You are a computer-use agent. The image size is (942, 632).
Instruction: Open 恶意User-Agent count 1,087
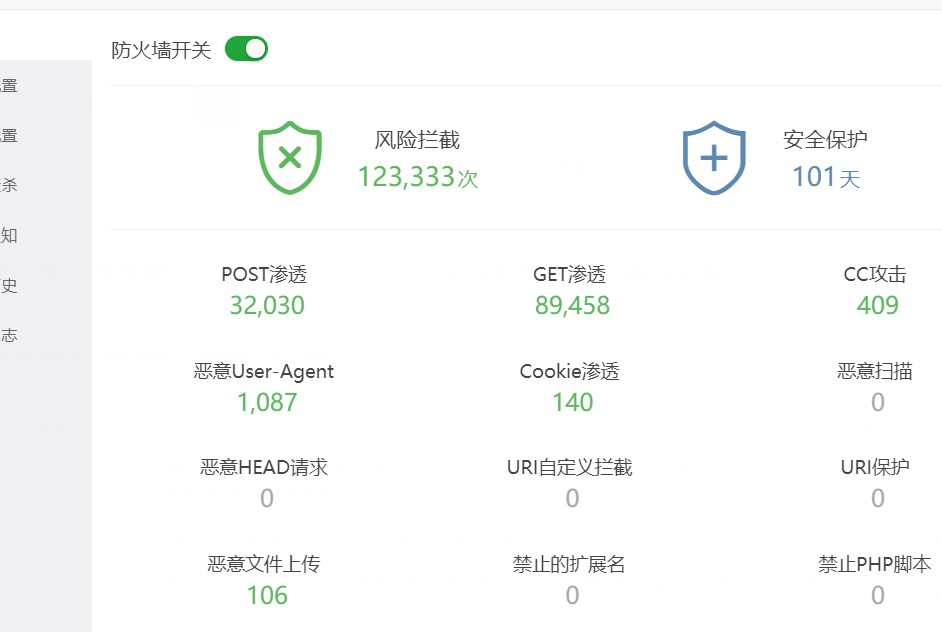266,403
